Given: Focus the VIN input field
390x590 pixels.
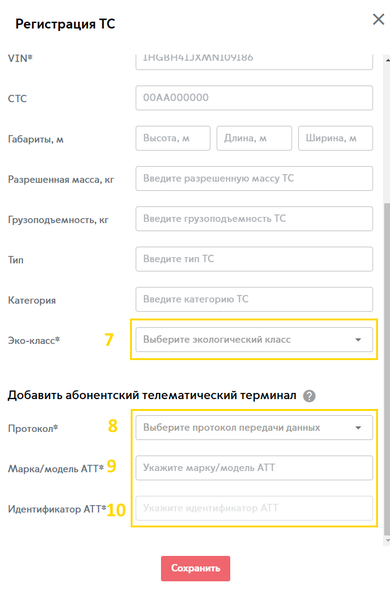Looking at the screenshot, I should (254, 62).
